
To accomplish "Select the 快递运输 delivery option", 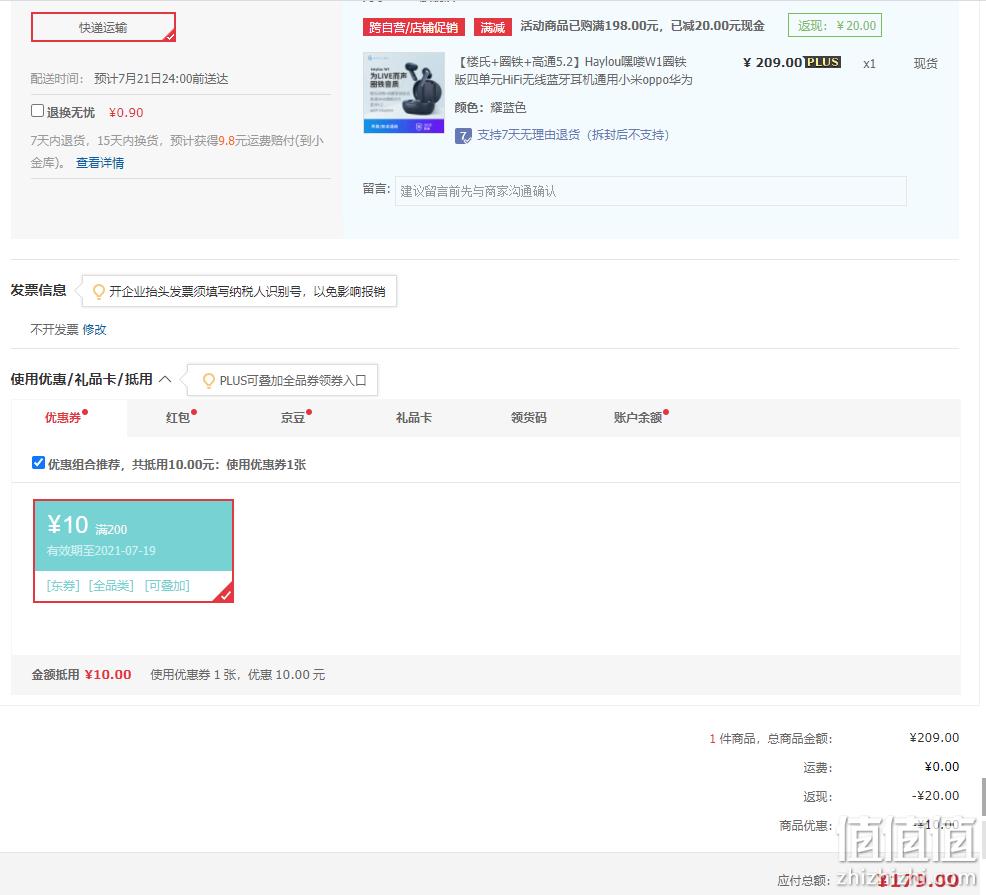I will pyautogui.click(x=103, y=27).
